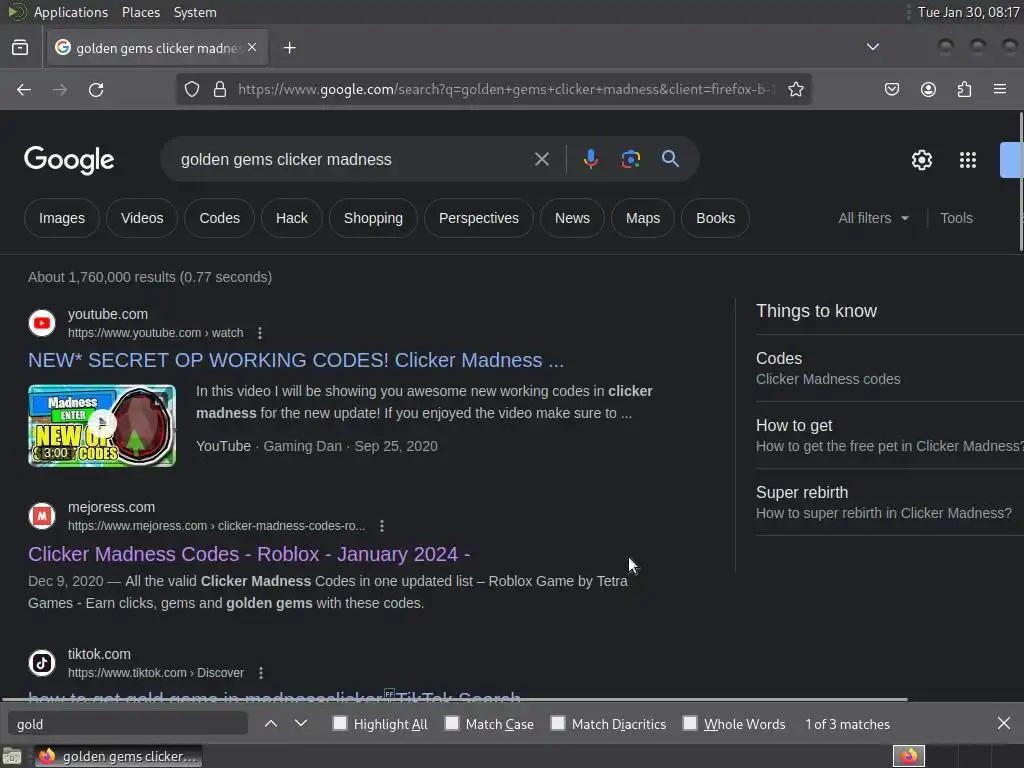Go to next find match
Image resolution: width=1024 pixels, height=768 pixels.
301,724
